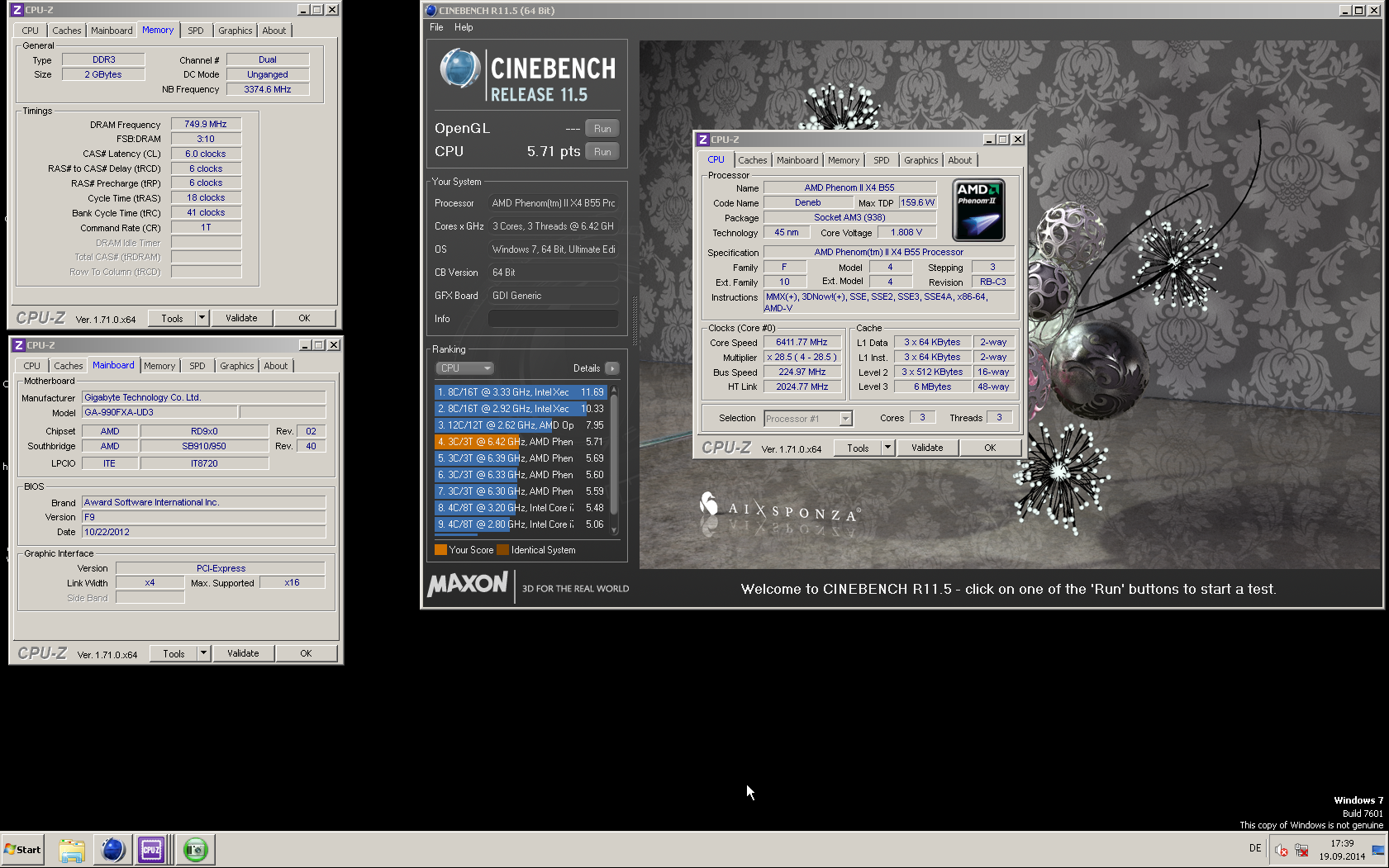Open File Explorer from the taskbar
1389x868 pixels.
(x=72, y=849)
